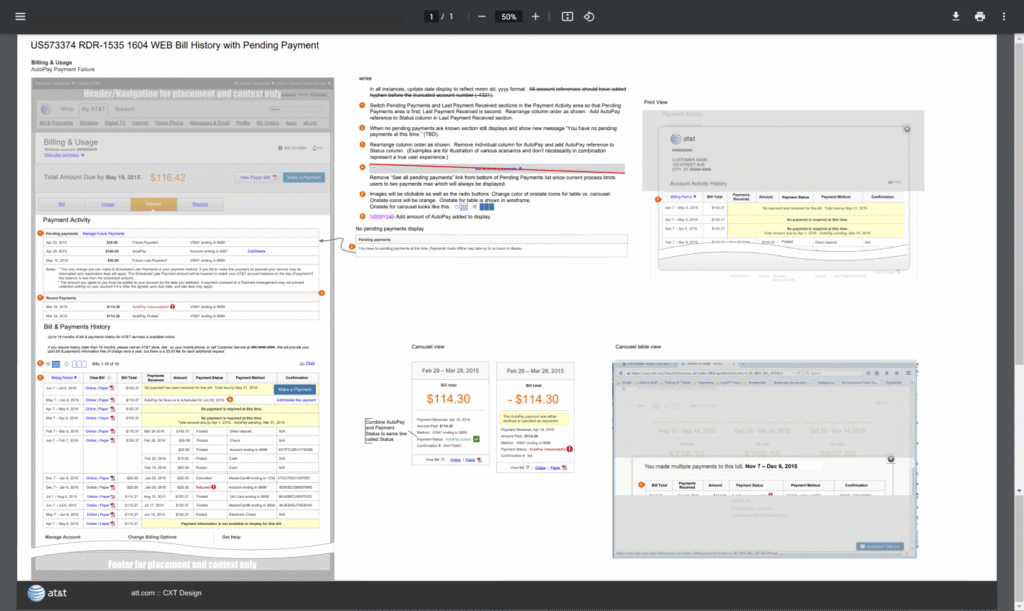The height and width of the screenshot is (611, 1024).
Task: Click the 'Bill & Payments History' heading
Action: tap(77, 326)
